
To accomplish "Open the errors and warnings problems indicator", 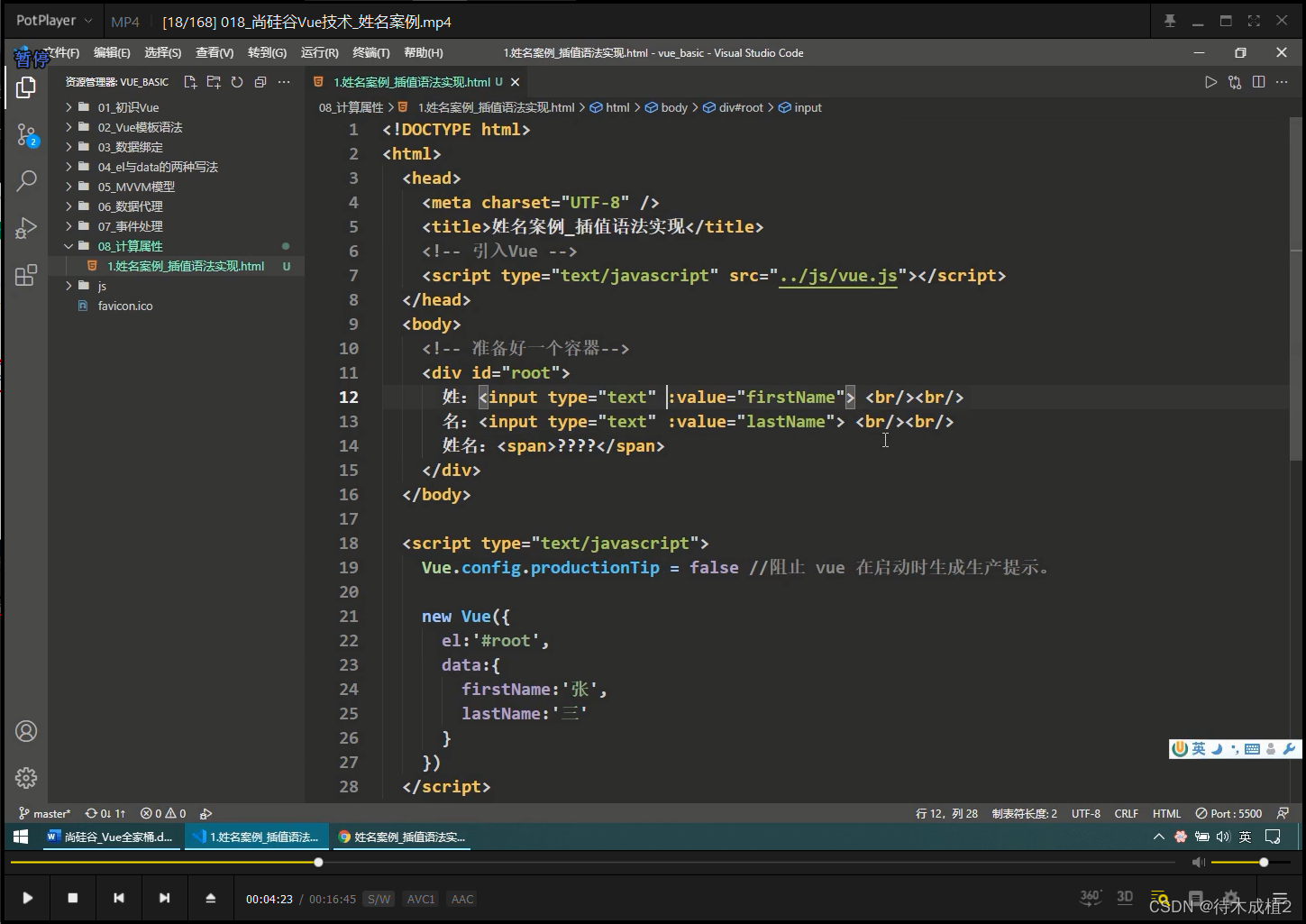I will 163,813.
